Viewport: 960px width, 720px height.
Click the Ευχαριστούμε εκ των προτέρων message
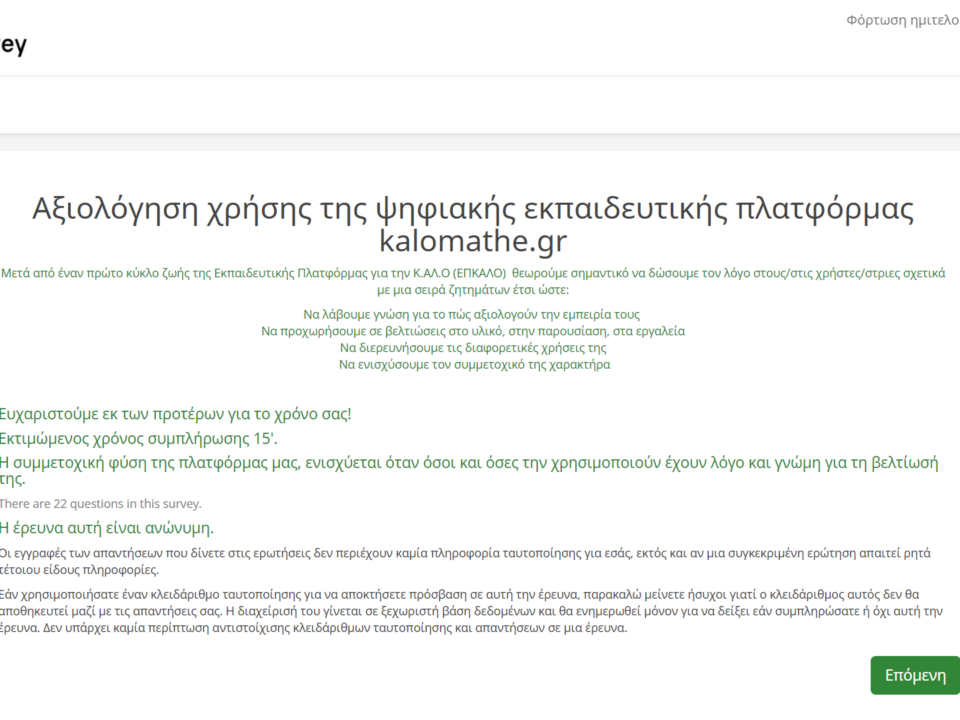pos(175,413)
